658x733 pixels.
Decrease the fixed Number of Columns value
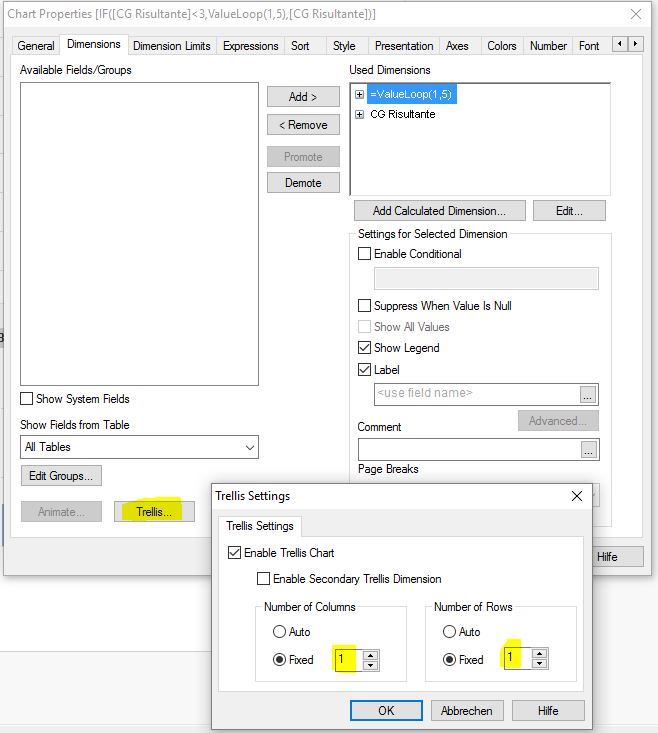[x=371, y=665]
